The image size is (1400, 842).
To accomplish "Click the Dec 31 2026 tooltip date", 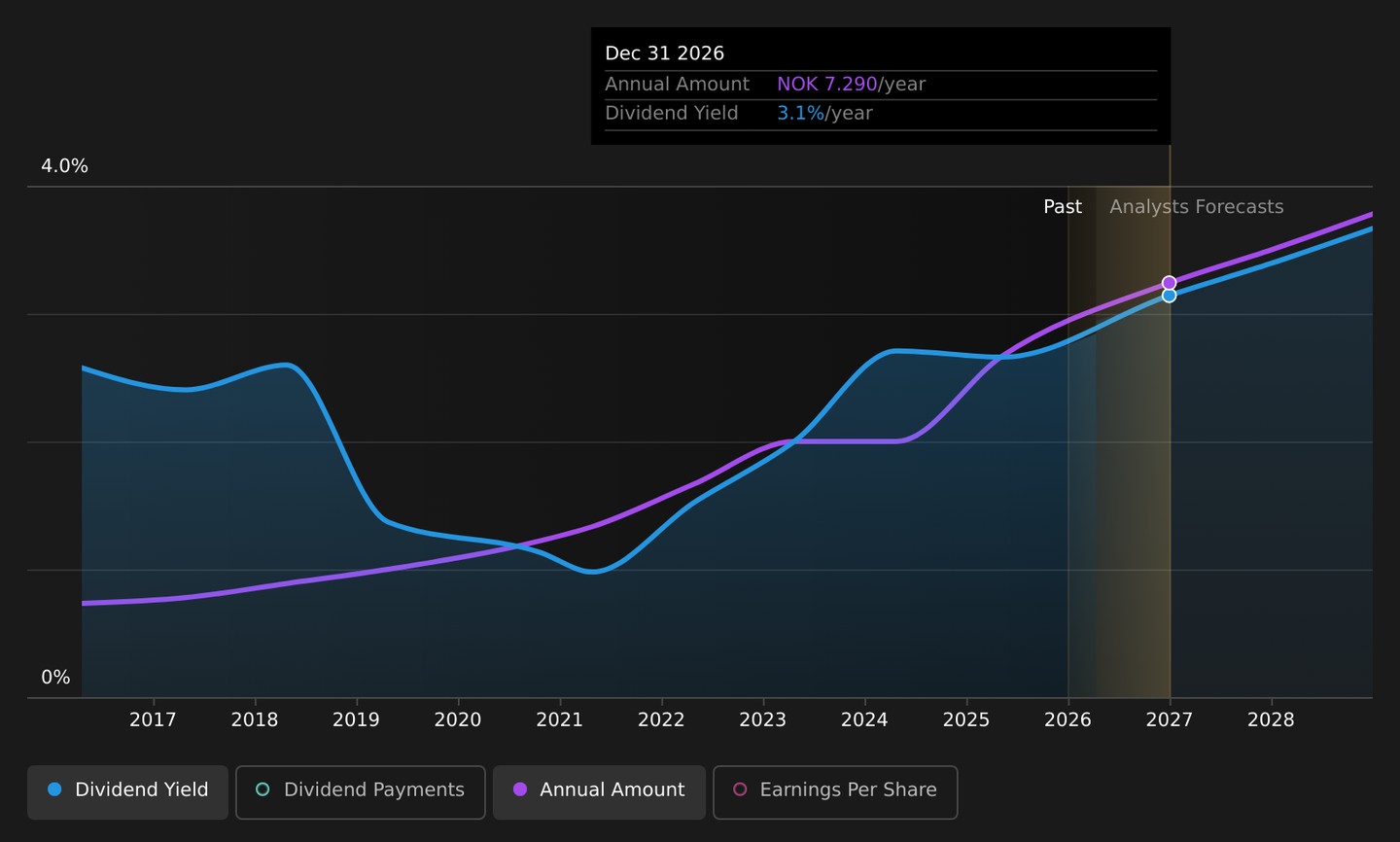I will click(x=665, y=53).
